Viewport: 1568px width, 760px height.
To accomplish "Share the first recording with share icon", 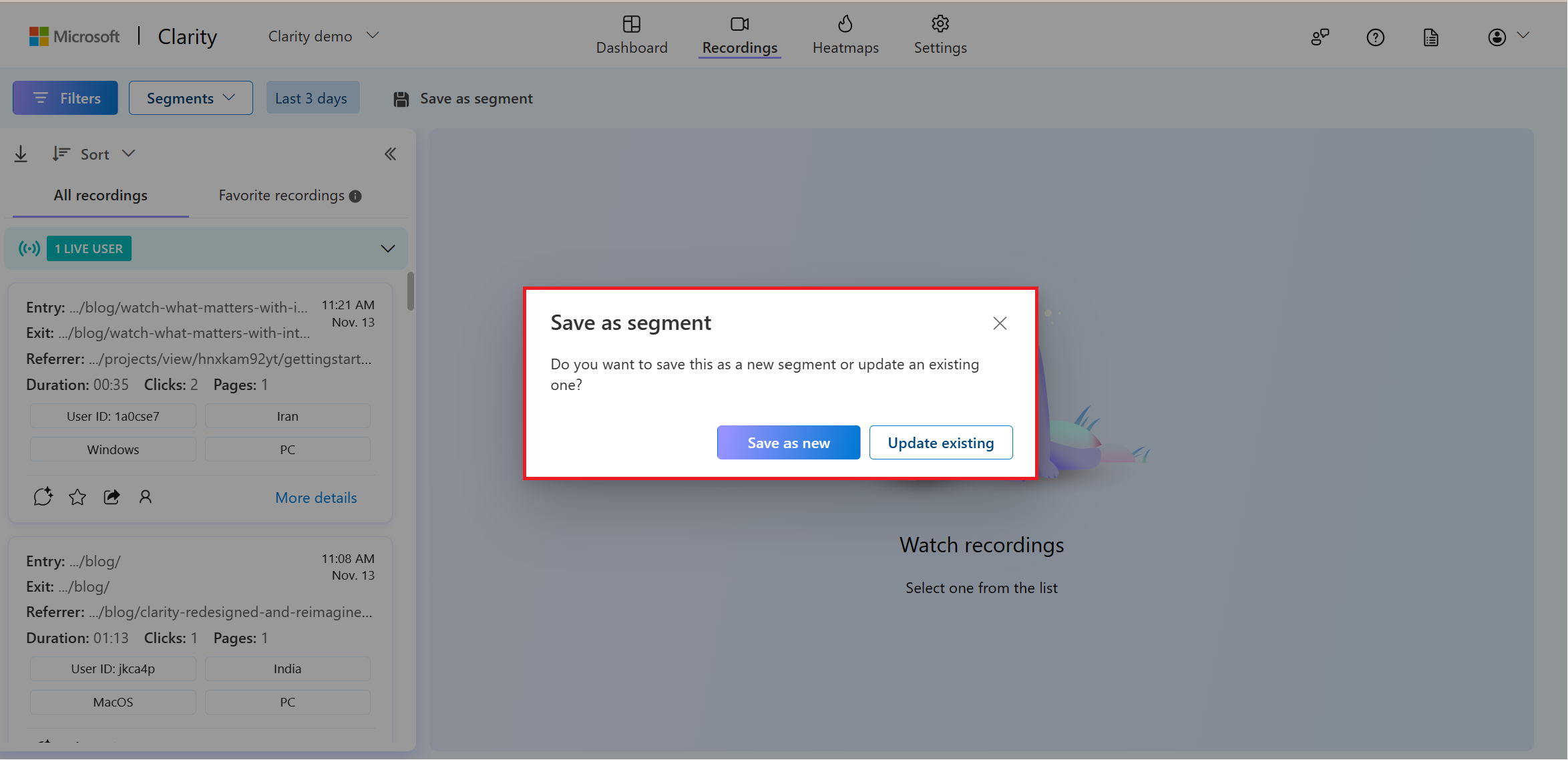I will (112, 497).
